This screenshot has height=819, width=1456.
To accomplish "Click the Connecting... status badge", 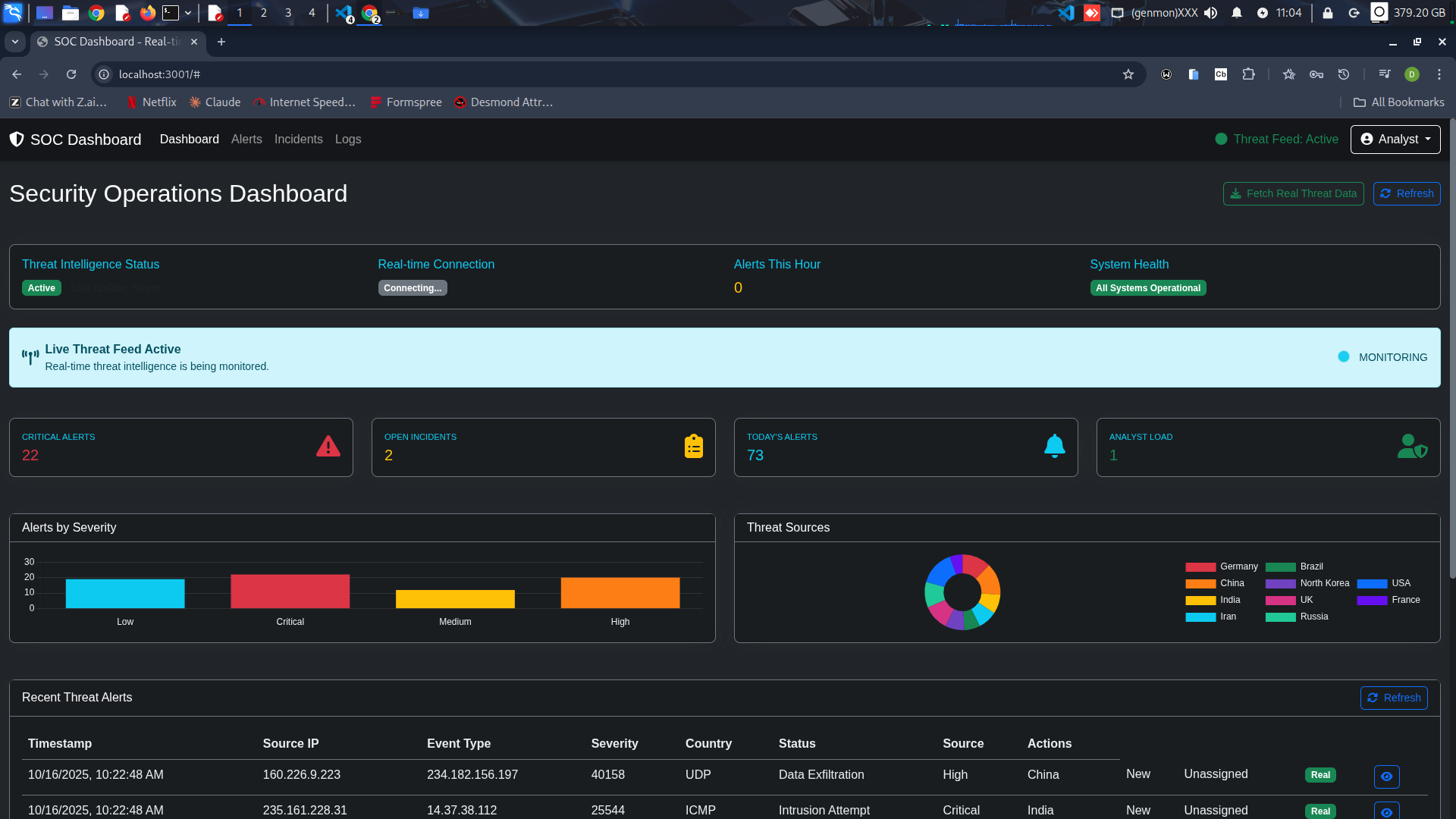I will click(413, 288).
